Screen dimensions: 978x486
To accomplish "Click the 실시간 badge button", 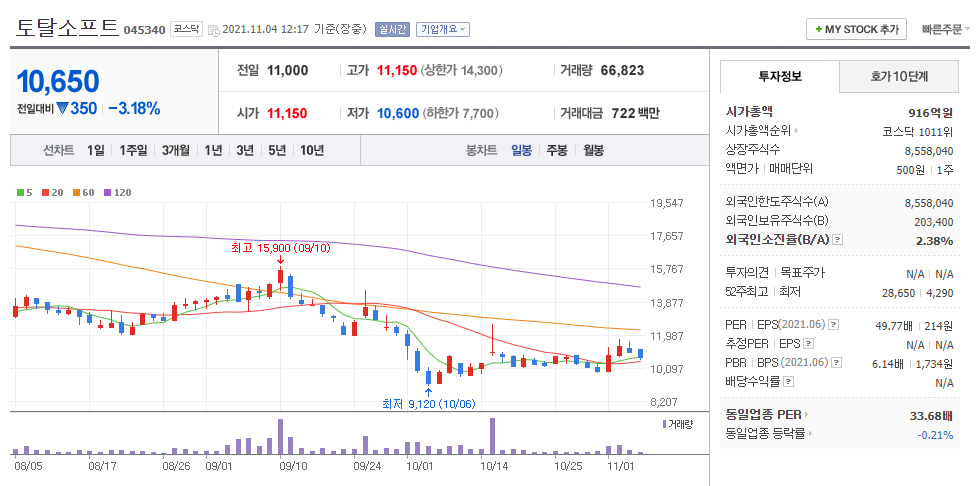I will click(392, 29).
